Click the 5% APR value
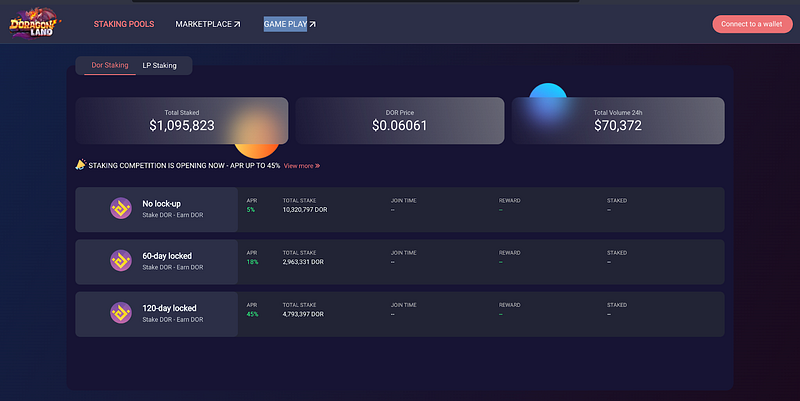800x401 pixels. coord(251,210)
